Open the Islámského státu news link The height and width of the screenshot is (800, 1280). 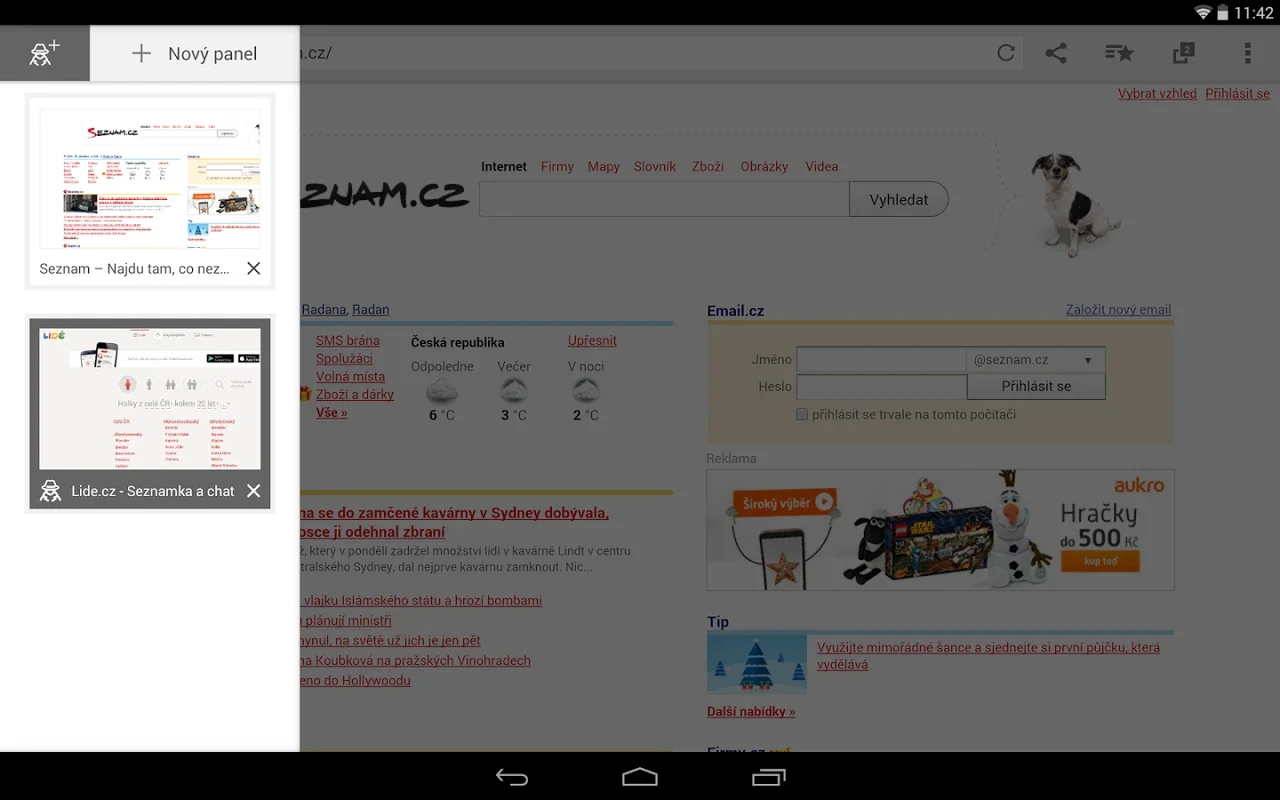(x=421, y=600)
